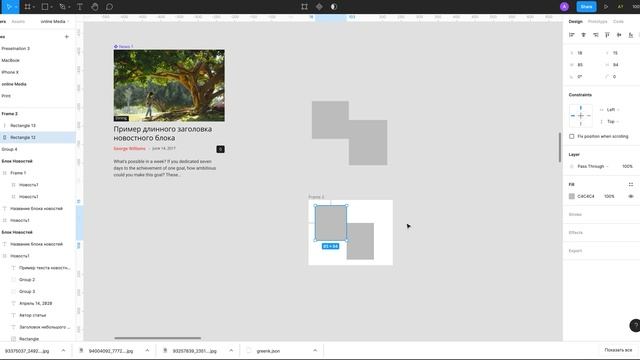Click the Use as Mask icon

point(334,7)
